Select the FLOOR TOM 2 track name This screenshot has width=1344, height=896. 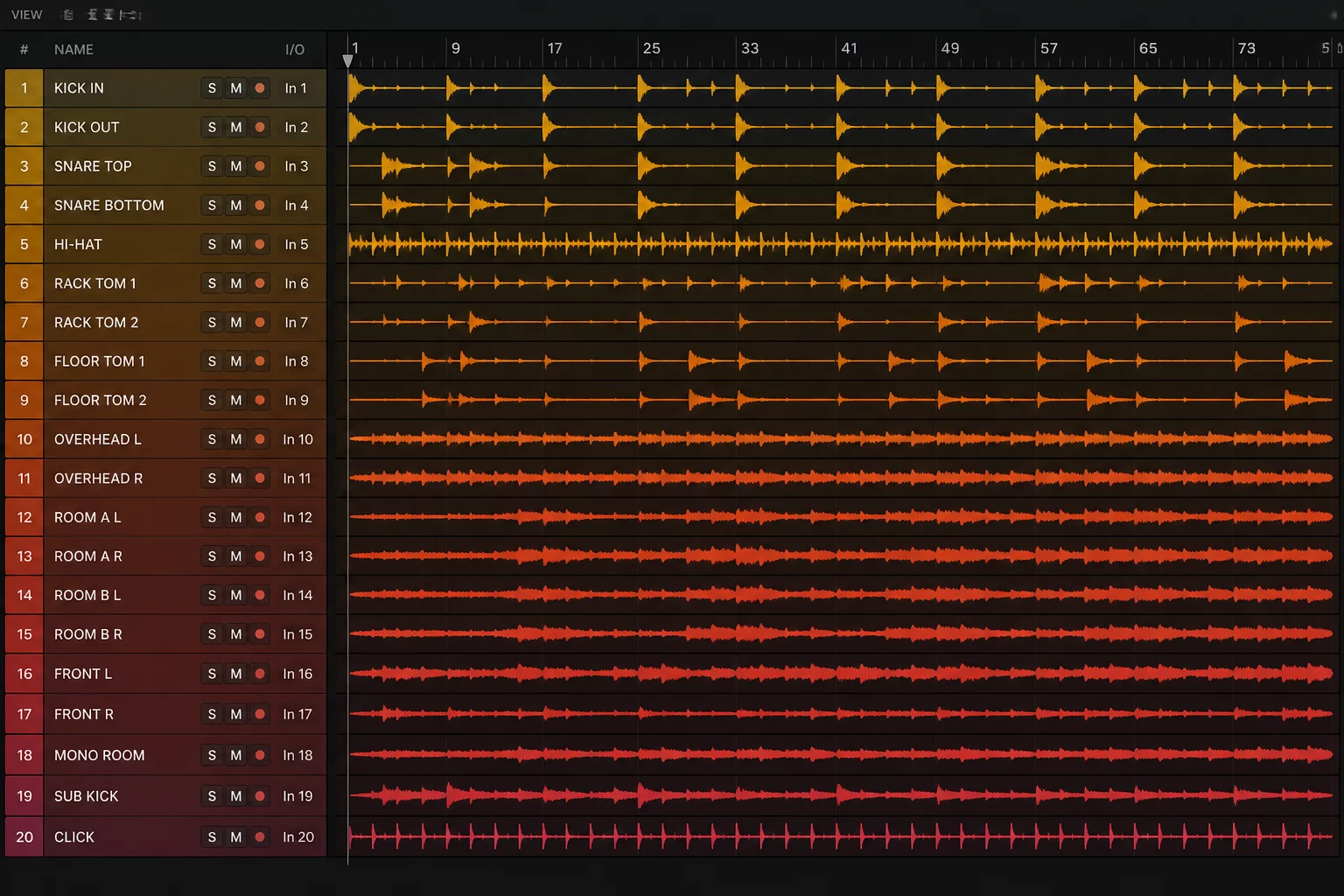tap(101, 401)
